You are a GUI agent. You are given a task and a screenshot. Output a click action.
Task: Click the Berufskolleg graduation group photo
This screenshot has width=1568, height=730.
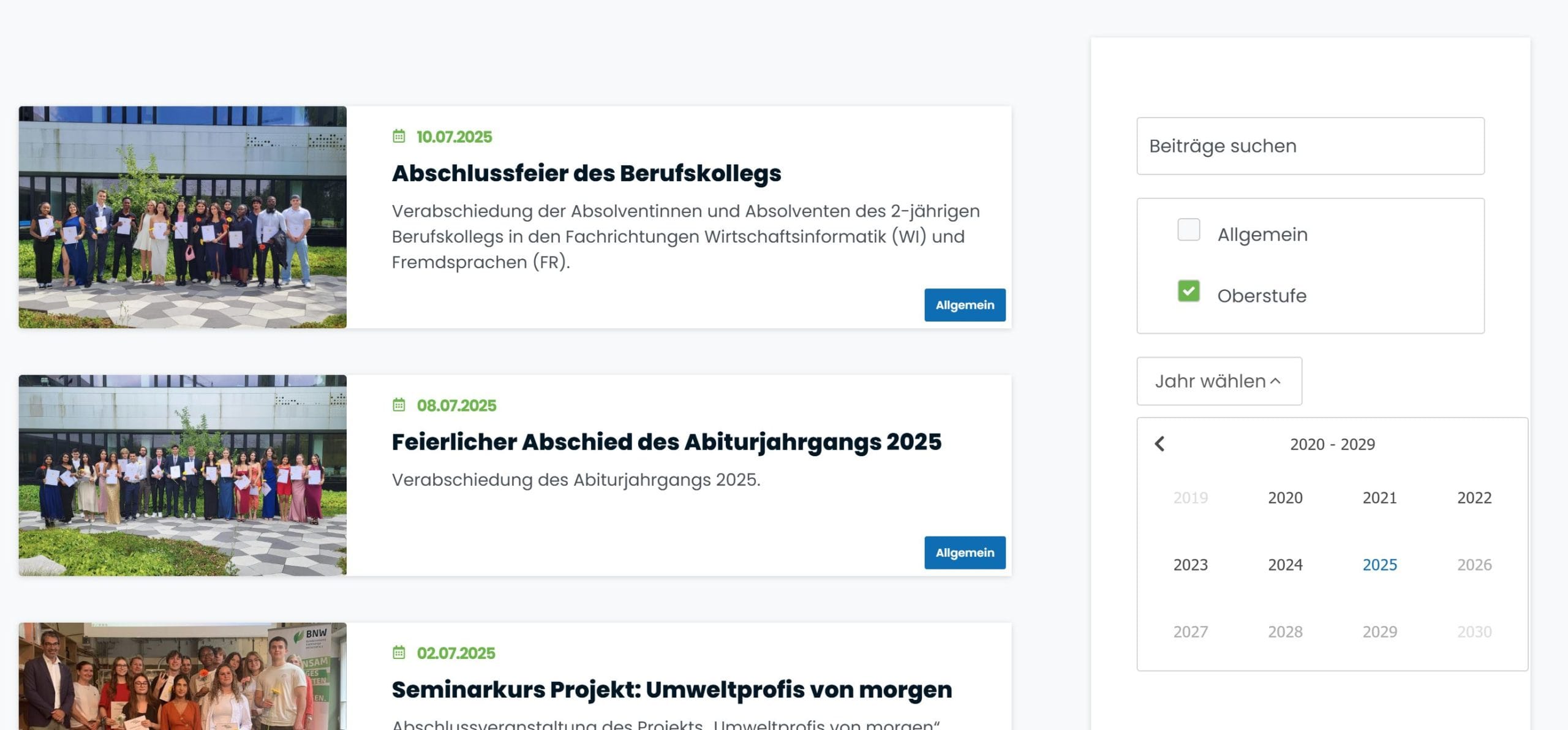(x=183, y=217)
